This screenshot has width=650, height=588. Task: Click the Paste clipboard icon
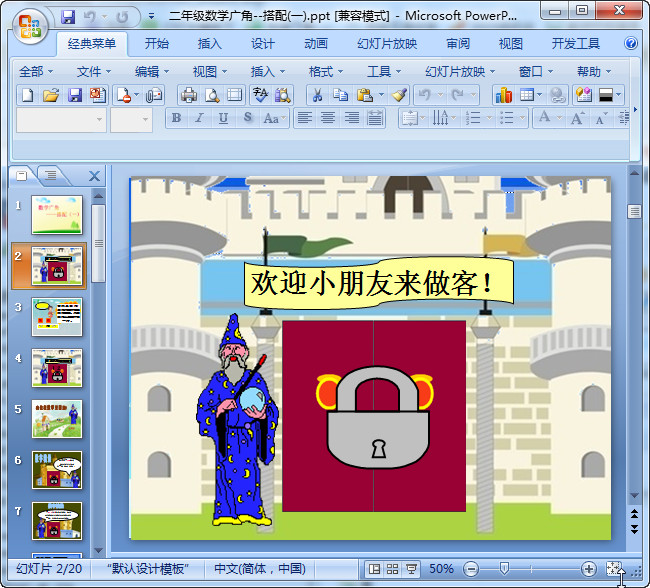tap(365, 95)
